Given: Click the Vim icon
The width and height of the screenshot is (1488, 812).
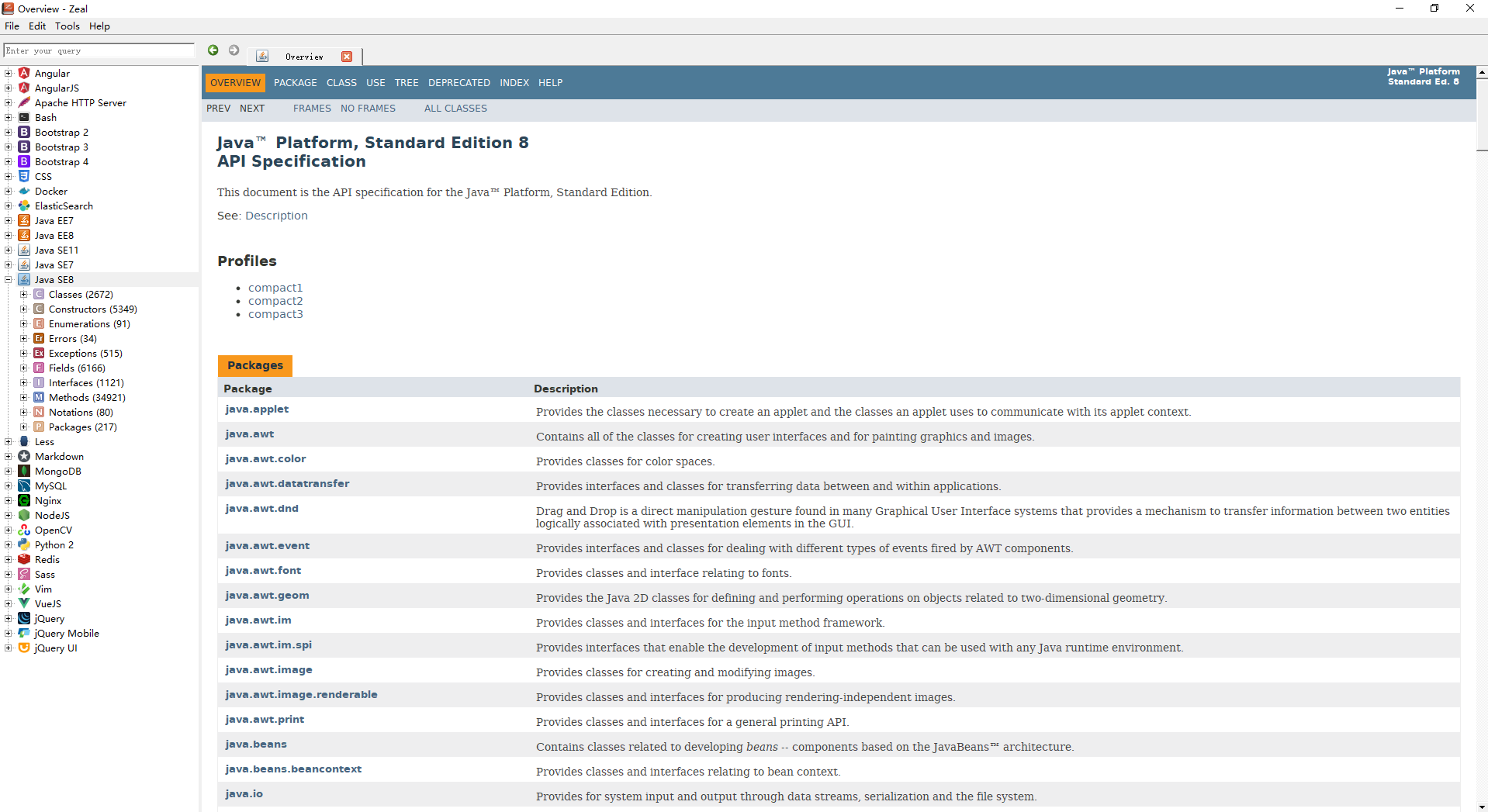Looking at the screenshot, I should [24, 589].
